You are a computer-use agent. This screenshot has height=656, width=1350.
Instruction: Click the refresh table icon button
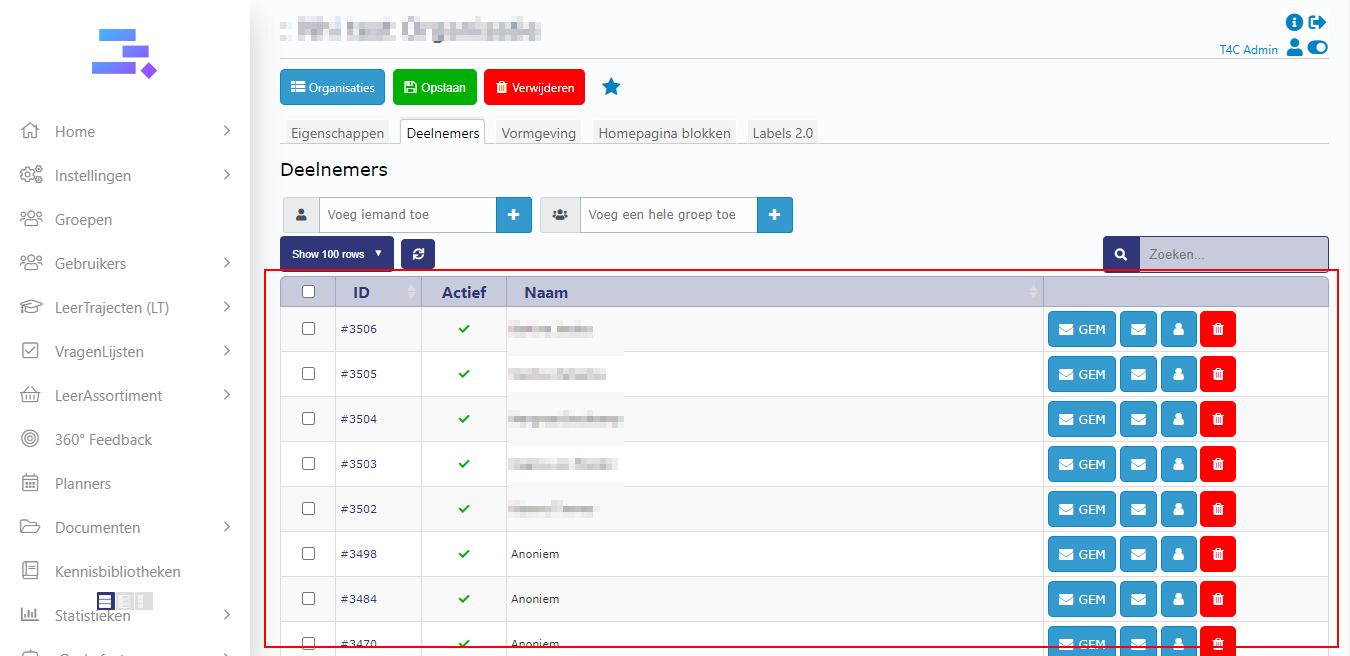[x=418, y=254]
